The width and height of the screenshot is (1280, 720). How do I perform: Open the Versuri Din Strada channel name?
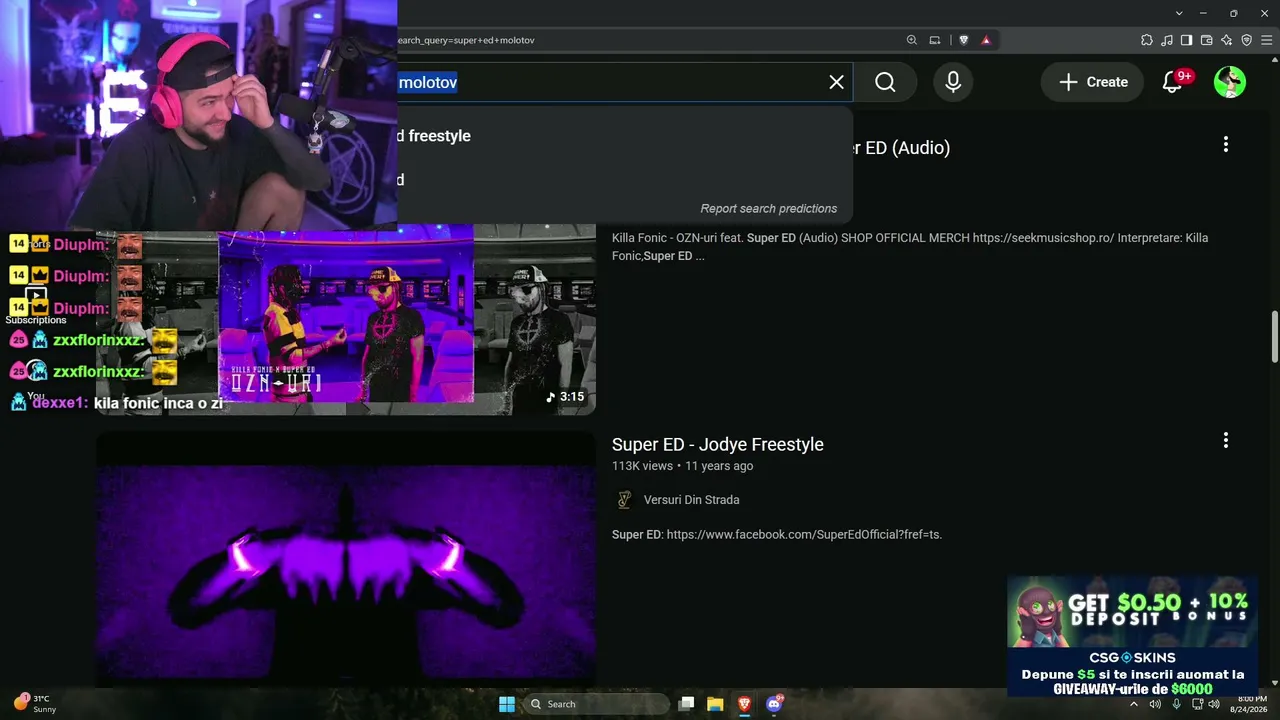point(692,500)
